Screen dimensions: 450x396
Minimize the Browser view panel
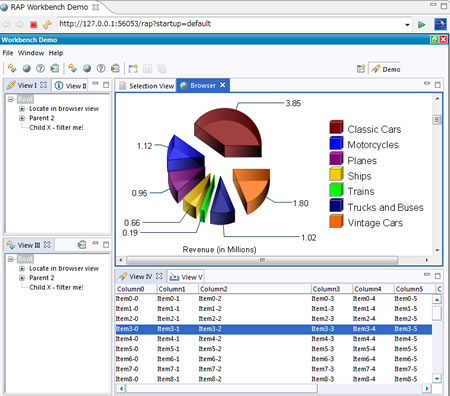click(427, 83)
